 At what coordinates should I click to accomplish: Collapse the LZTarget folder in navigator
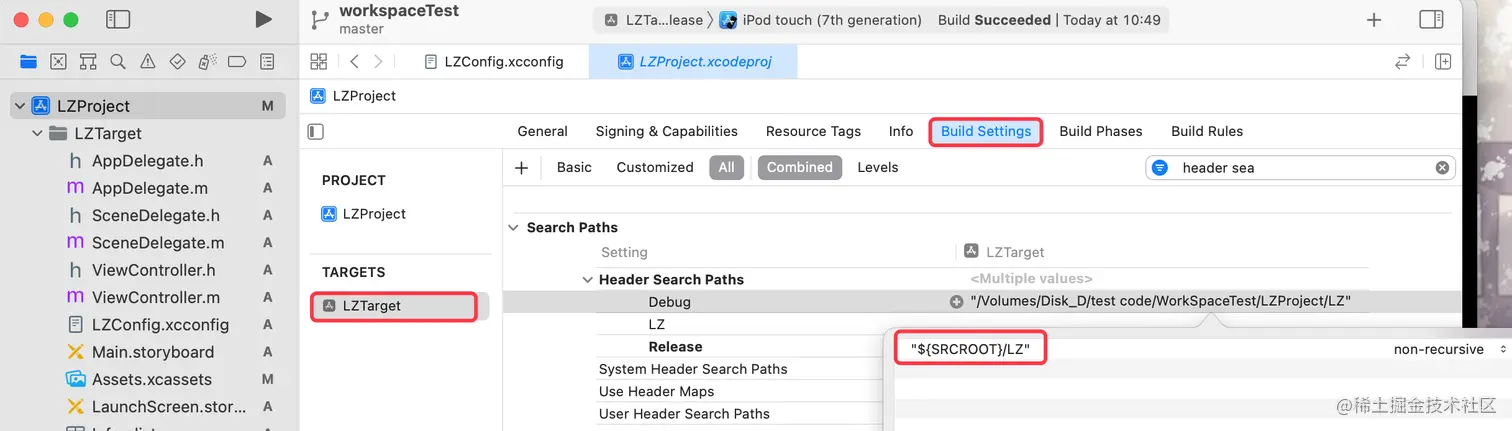pos(38,133)
